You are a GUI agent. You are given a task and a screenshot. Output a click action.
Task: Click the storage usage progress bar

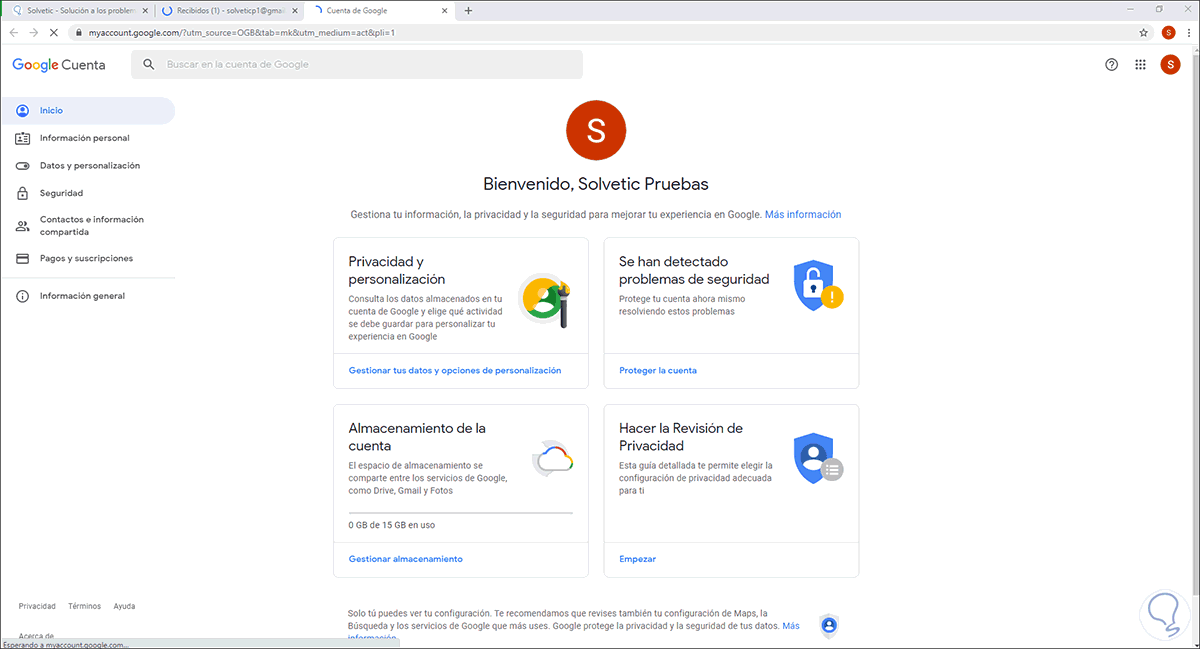[460, 513]
